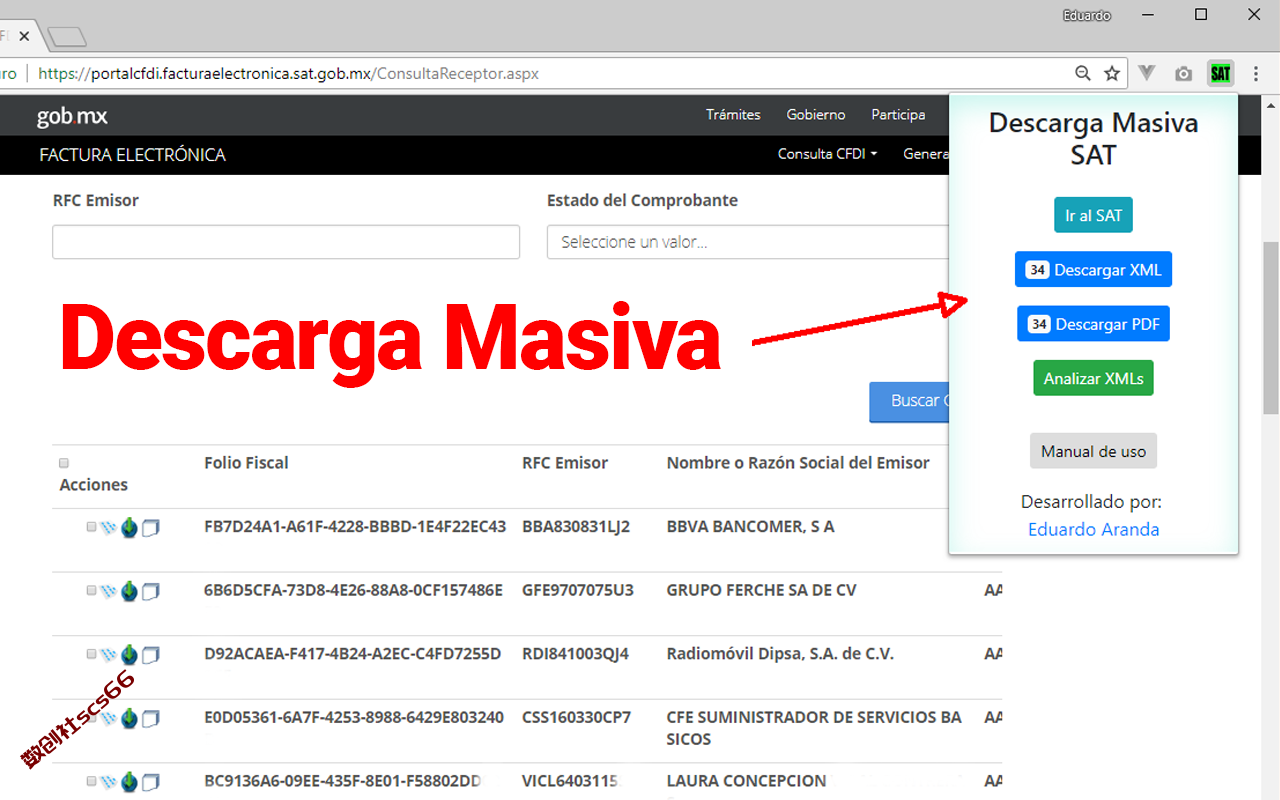1280x800 pixels.
Task: Click the Analizar XMLs button
Action: tap(1093, 379)
